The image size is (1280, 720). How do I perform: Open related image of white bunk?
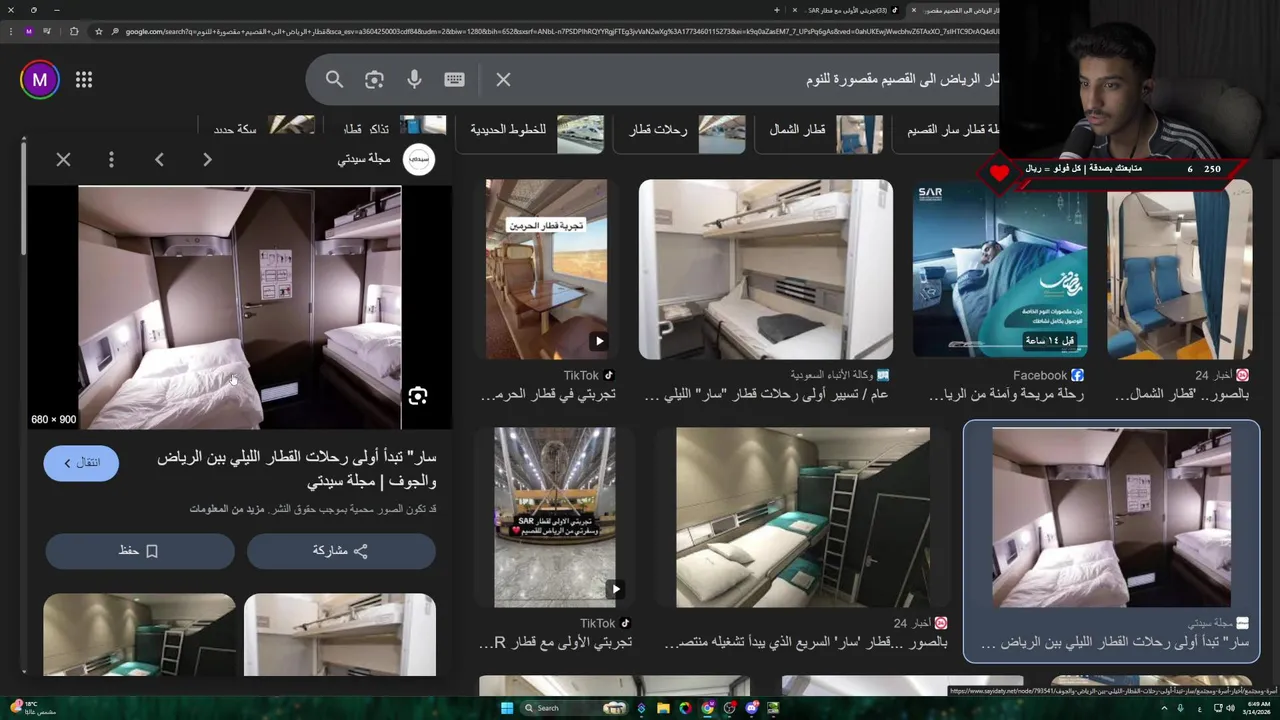(340, 635)
